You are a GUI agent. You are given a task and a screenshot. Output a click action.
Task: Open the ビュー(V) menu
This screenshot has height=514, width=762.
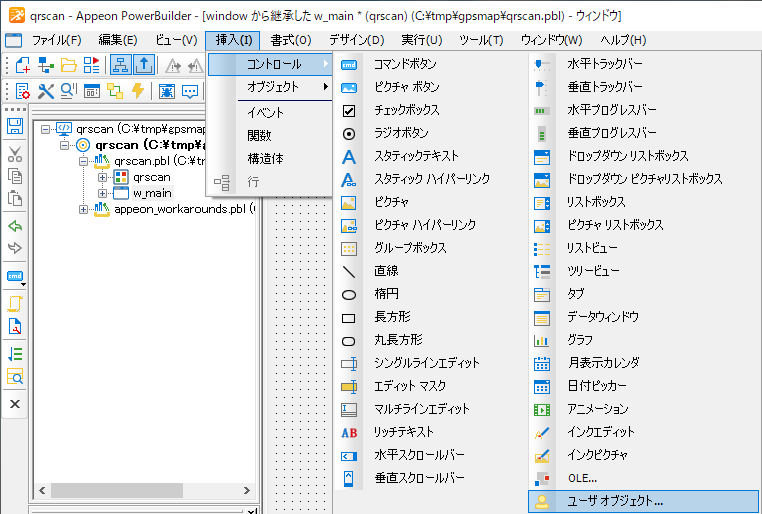[176, 40]
